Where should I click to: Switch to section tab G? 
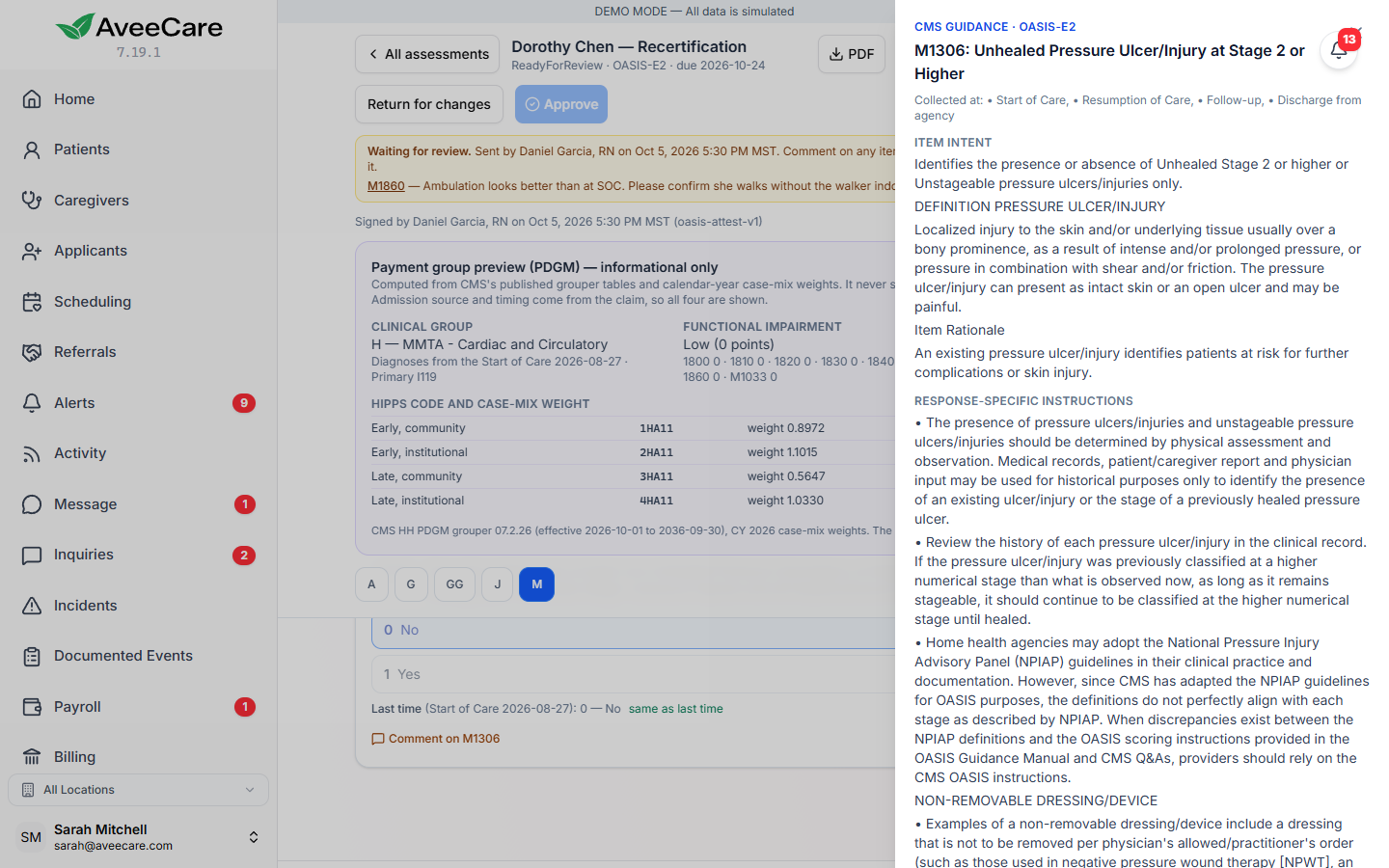[411, 584]
